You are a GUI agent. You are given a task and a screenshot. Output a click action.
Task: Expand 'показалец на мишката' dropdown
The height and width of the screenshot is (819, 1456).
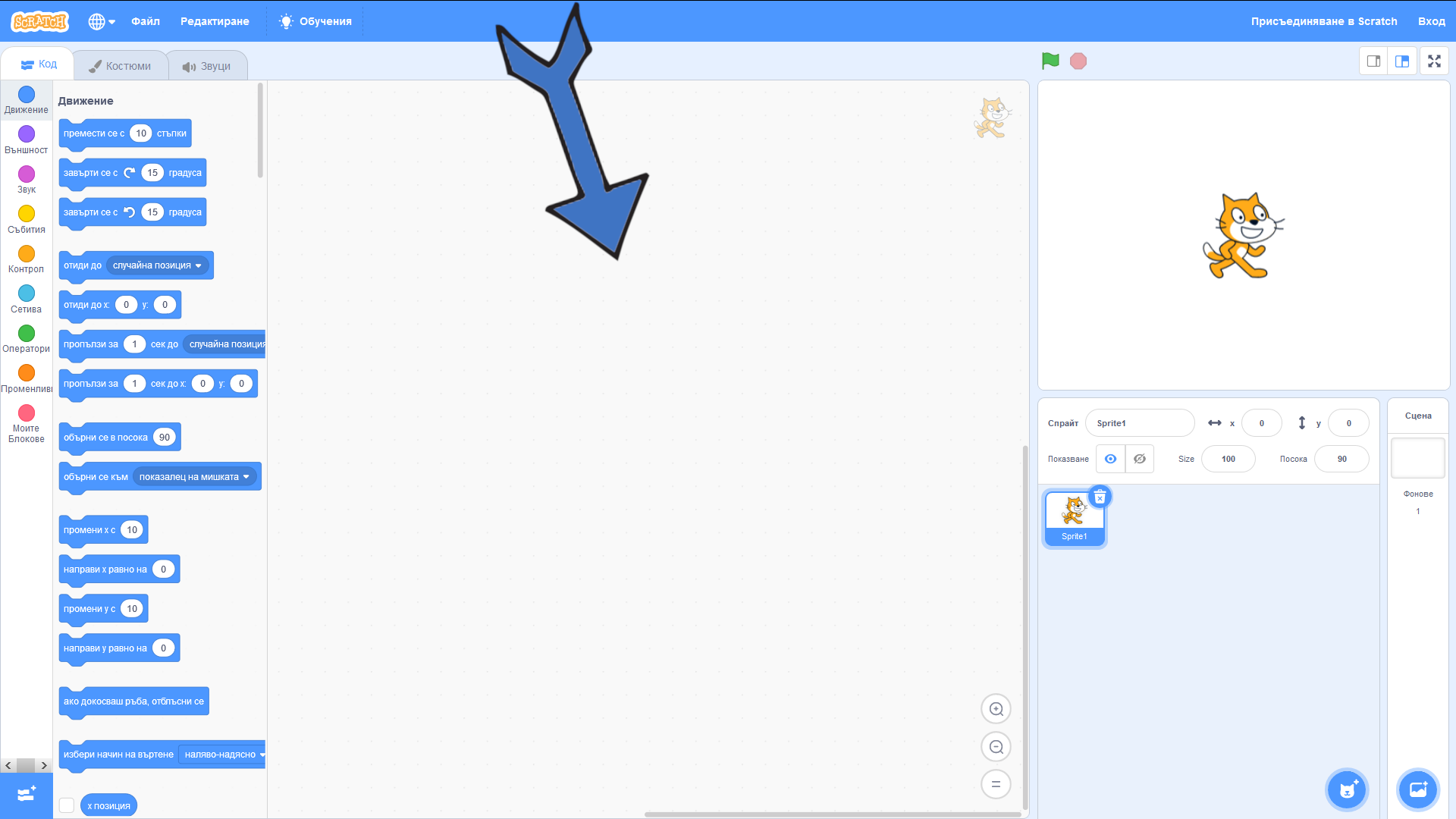tap(246, 477)
